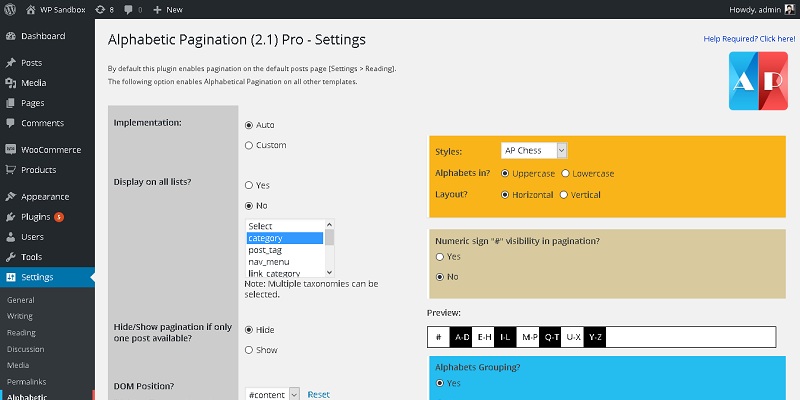Select Show pagination radio
Screen dimensions: 800x400
point(249,350)
